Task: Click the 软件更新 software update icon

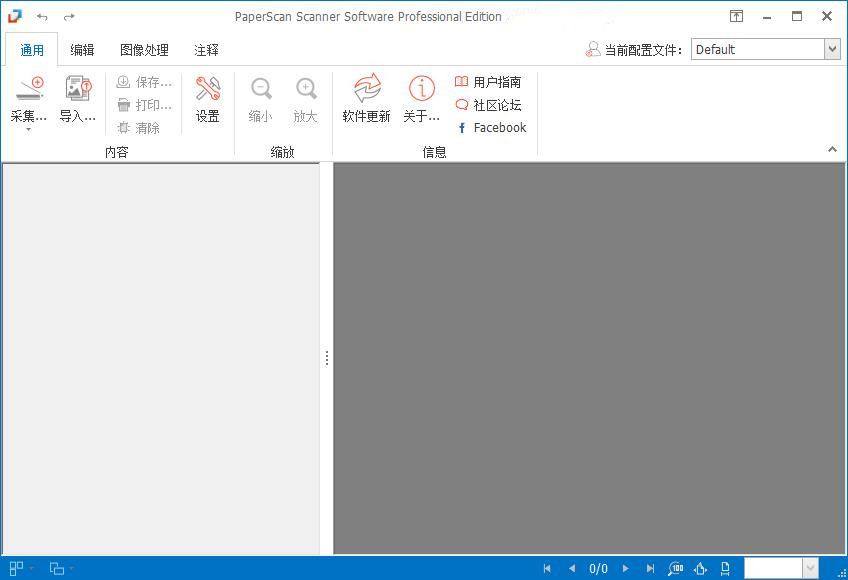Action: point(366,90)
